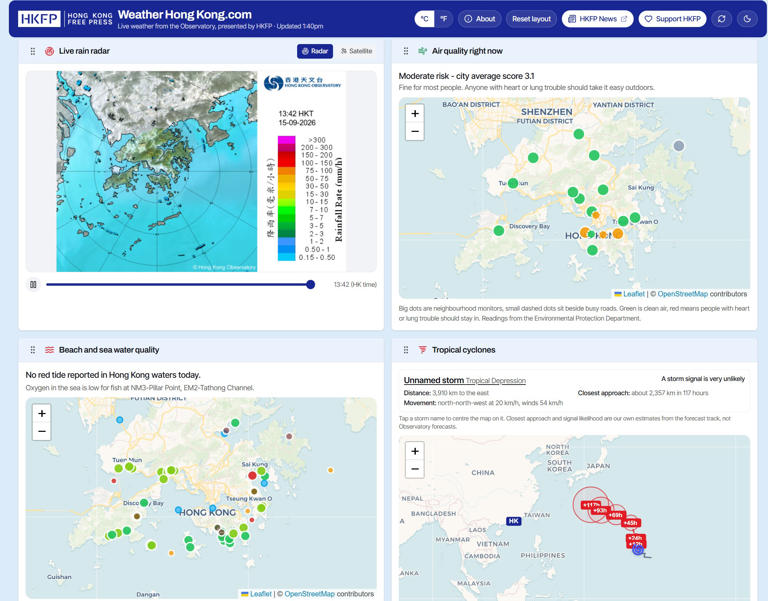
Task: Zoom out on the beach water map
Action: [42, 432]
